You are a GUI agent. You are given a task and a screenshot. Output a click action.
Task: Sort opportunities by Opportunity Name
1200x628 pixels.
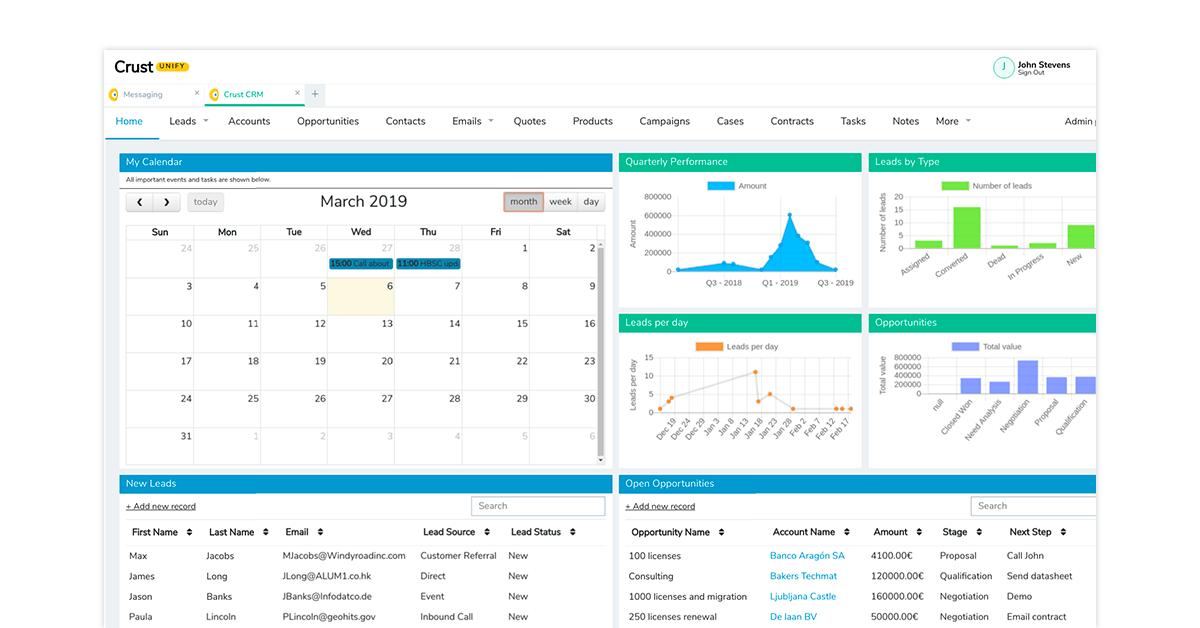[x=721, y=532]
